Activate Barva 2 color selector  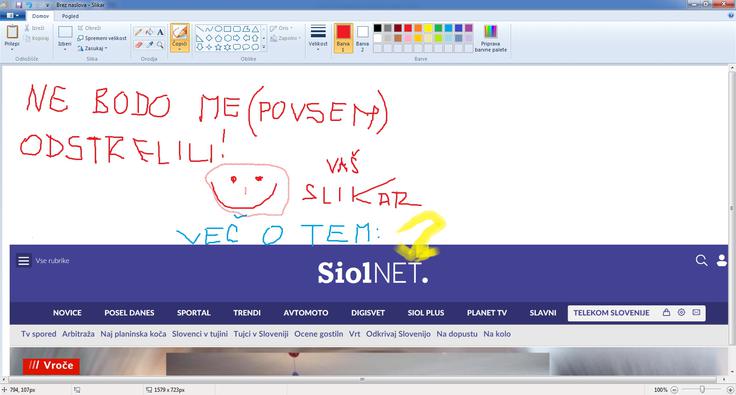[362, 38]
